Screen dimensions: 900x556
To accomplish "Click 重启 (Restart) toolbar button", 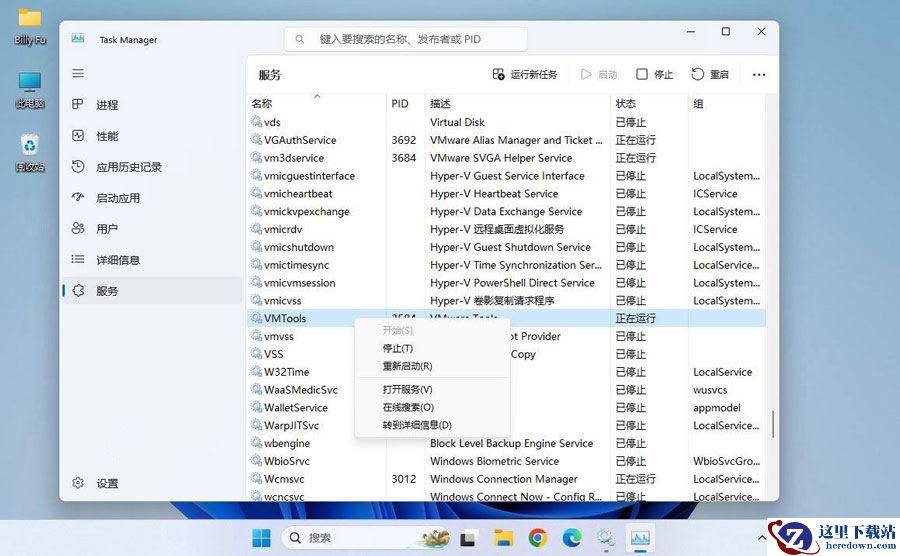I will 710,75.
